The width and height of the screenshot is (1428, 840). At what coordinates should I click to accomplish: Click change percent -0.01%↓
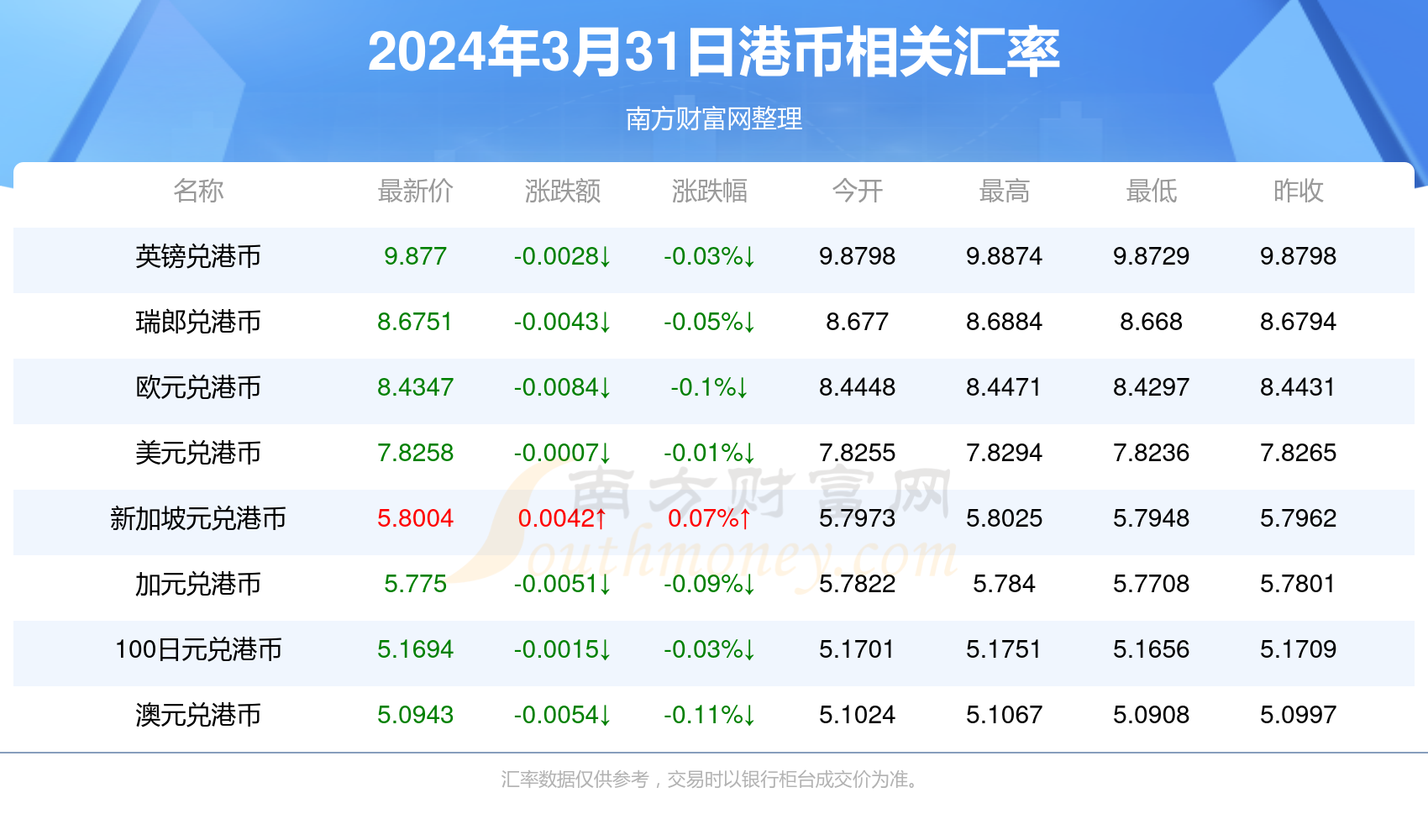pyautogui.click(x=710, y=453)
